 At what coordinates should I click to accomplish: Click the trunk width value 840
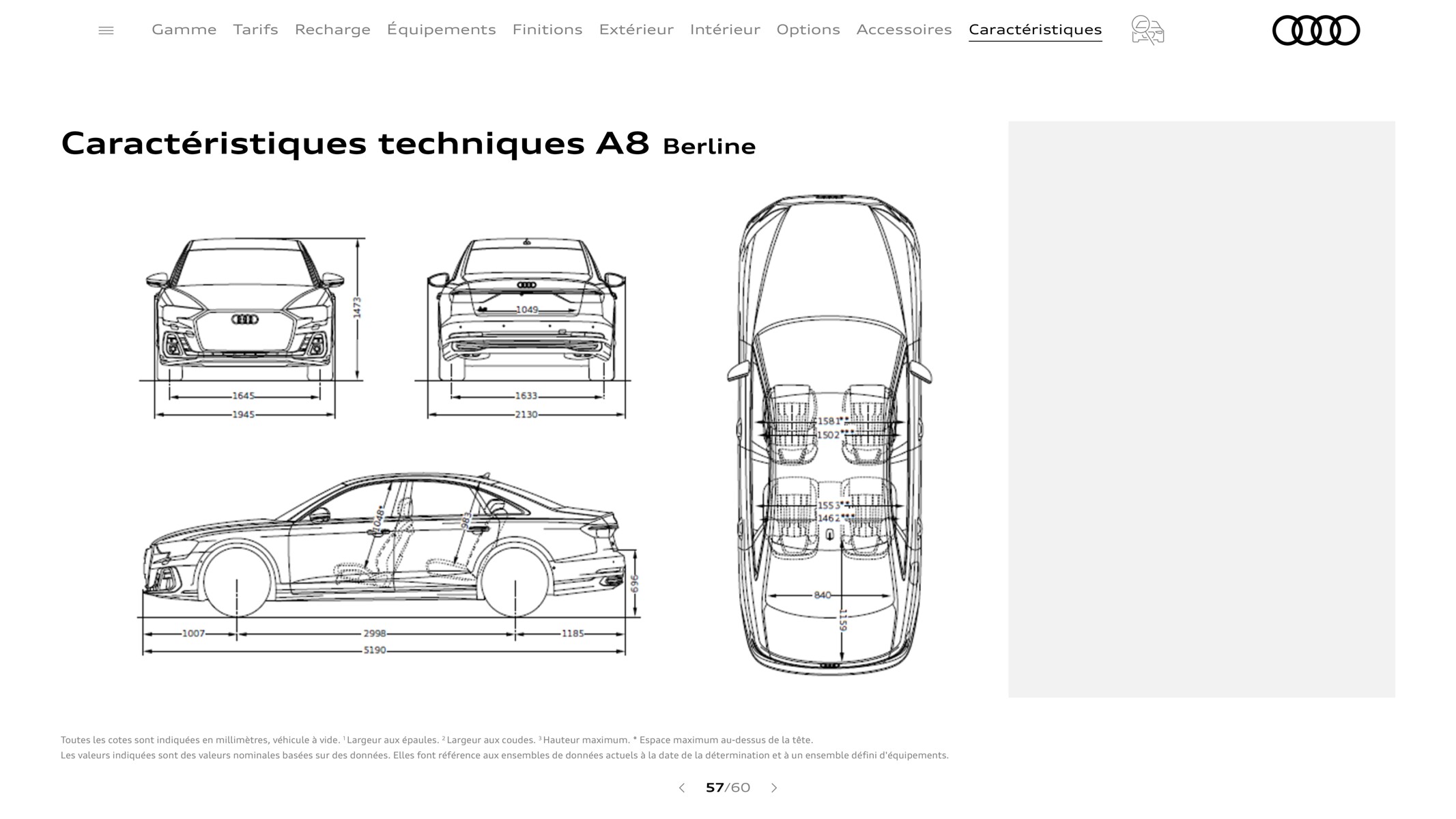click(823, 595)
